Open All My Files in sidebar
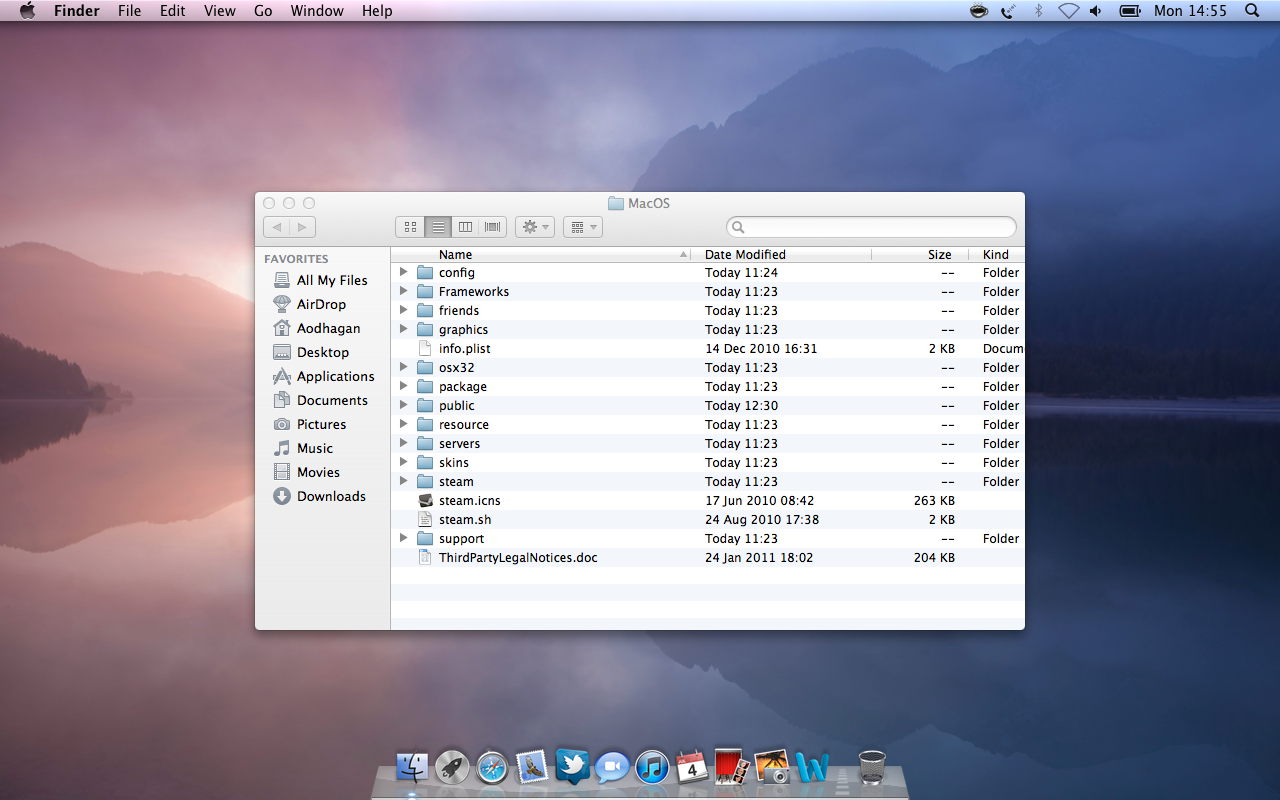The width and height of the screenshot is (1280, 800). click(320, 280)
